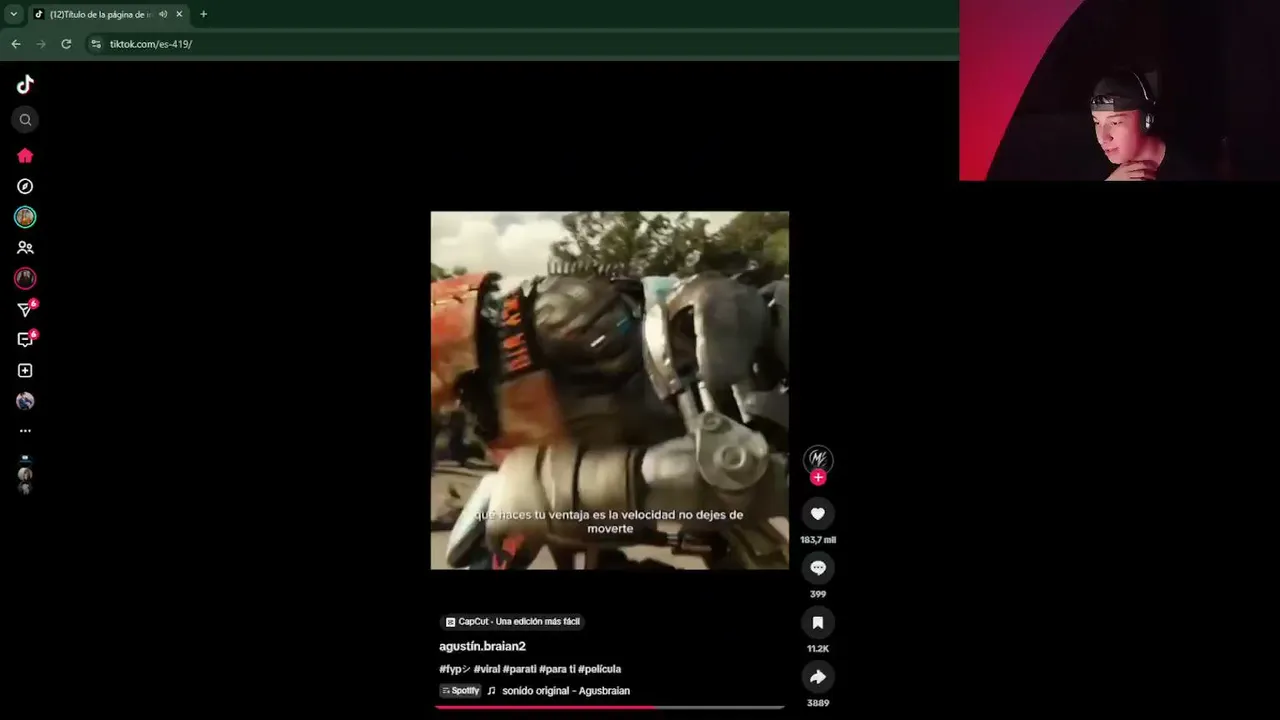Screen dimensions: 1280x720
Task: Open comments with the speech bubble icon
Action: coord(818,568)
